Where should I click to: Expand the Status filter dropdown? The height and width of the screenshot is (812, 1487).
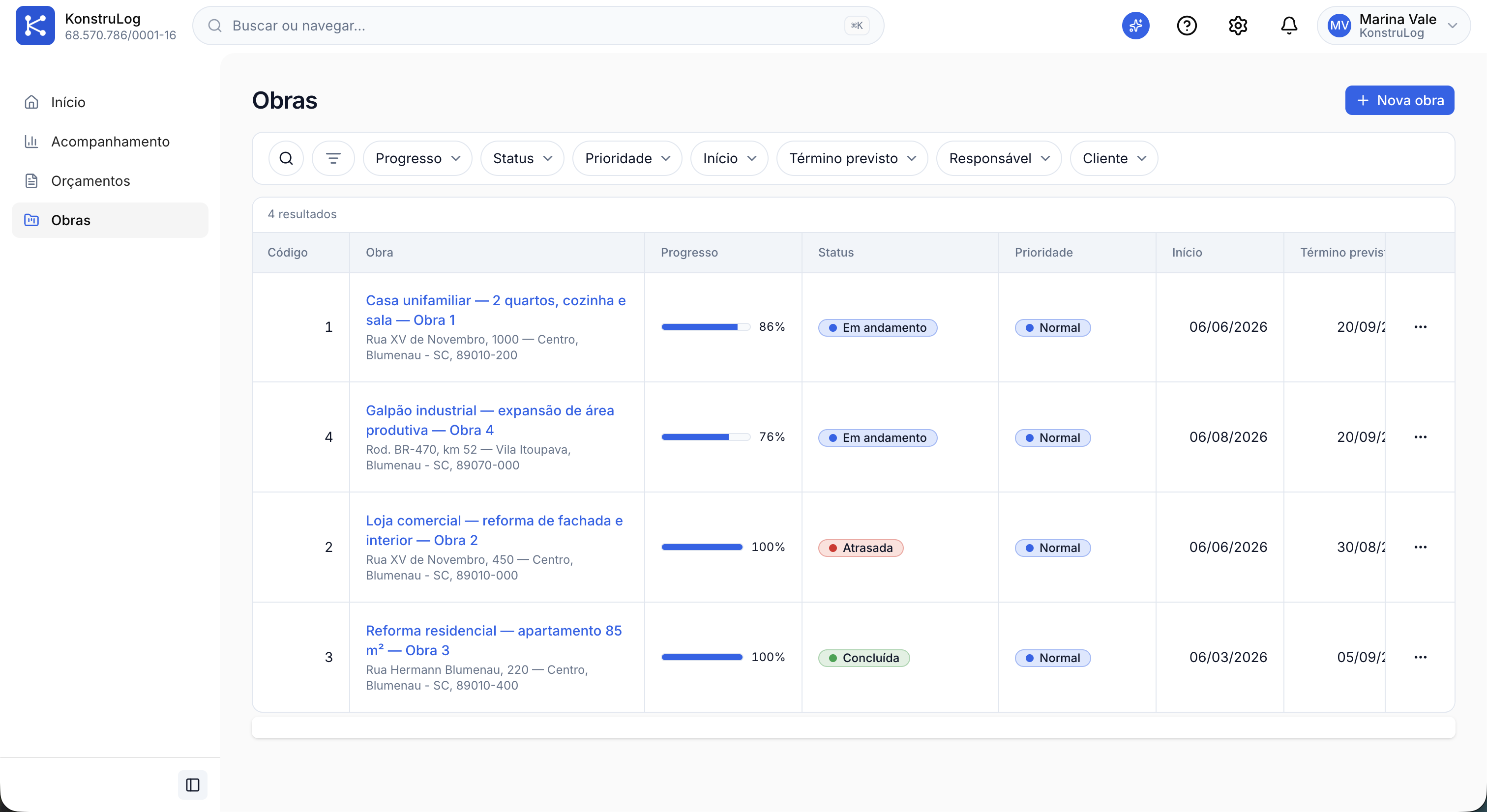[522, 158]
